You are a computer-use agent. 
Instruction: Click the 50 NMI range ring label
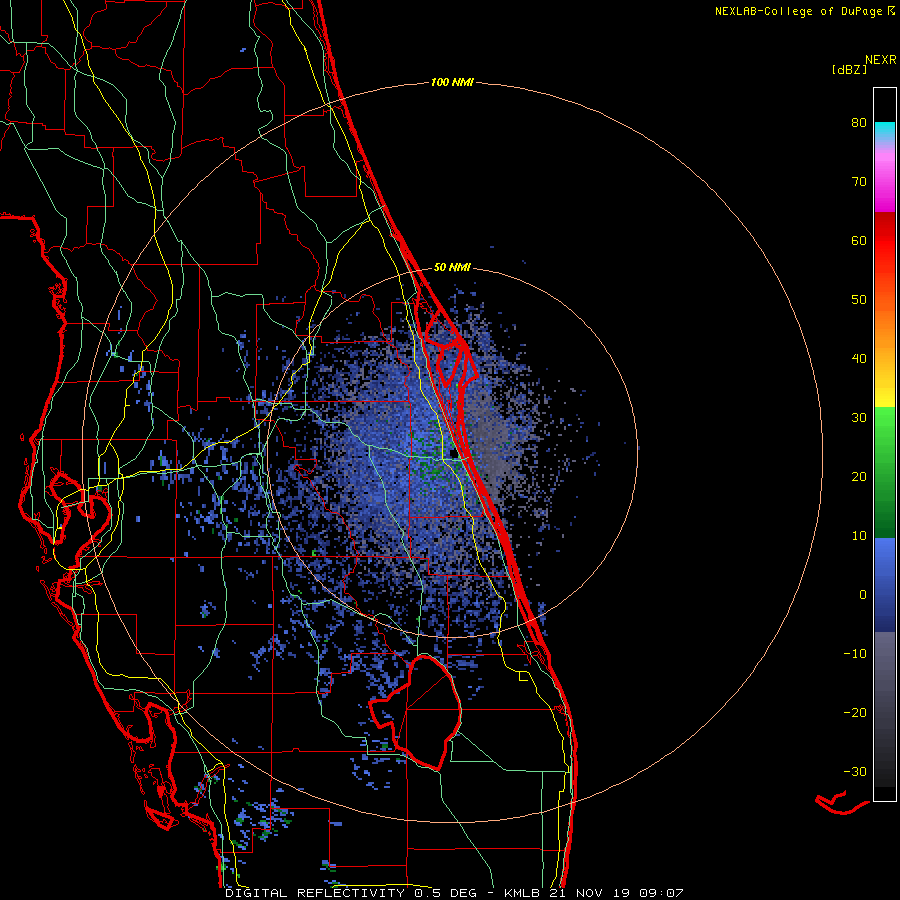(452, 267)
